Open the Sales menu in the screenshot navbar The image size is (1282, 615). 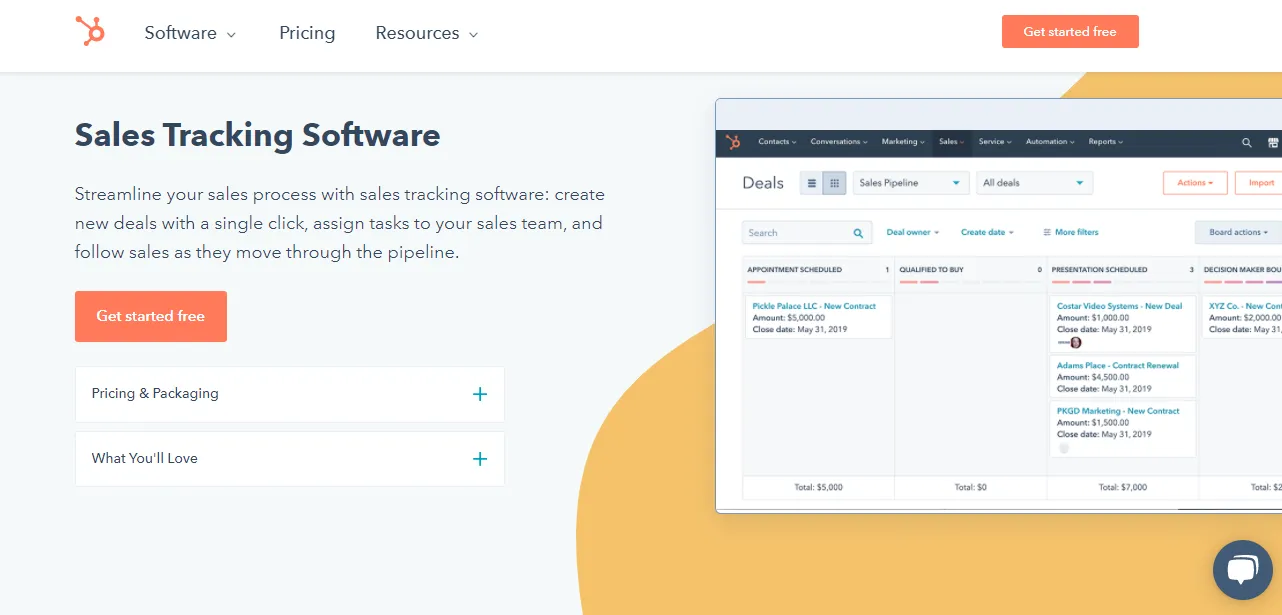coord(951,142)
